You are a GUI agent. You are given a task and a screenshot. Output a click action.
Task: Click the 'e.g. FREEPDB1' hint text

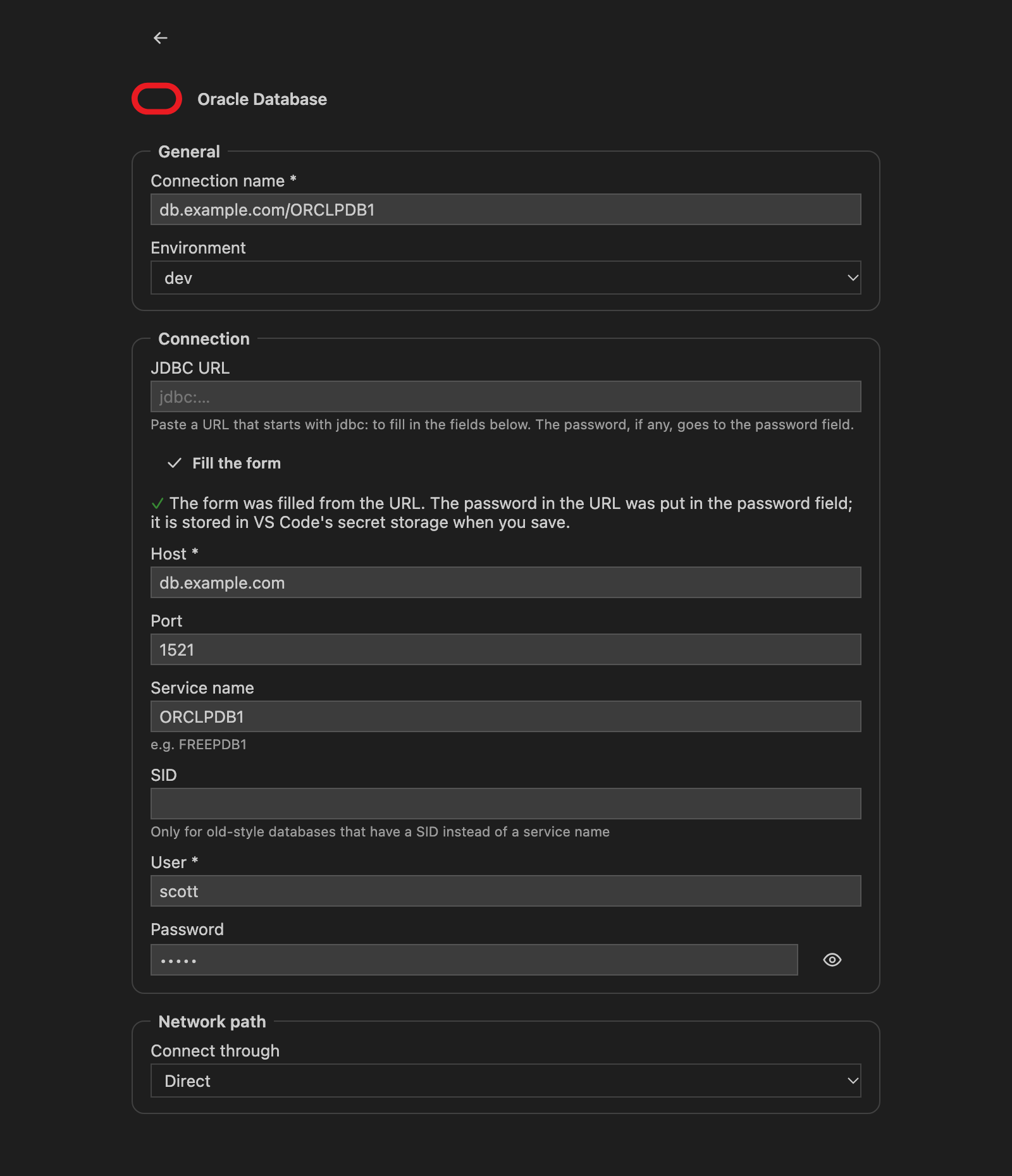click(x=199, y=745)
